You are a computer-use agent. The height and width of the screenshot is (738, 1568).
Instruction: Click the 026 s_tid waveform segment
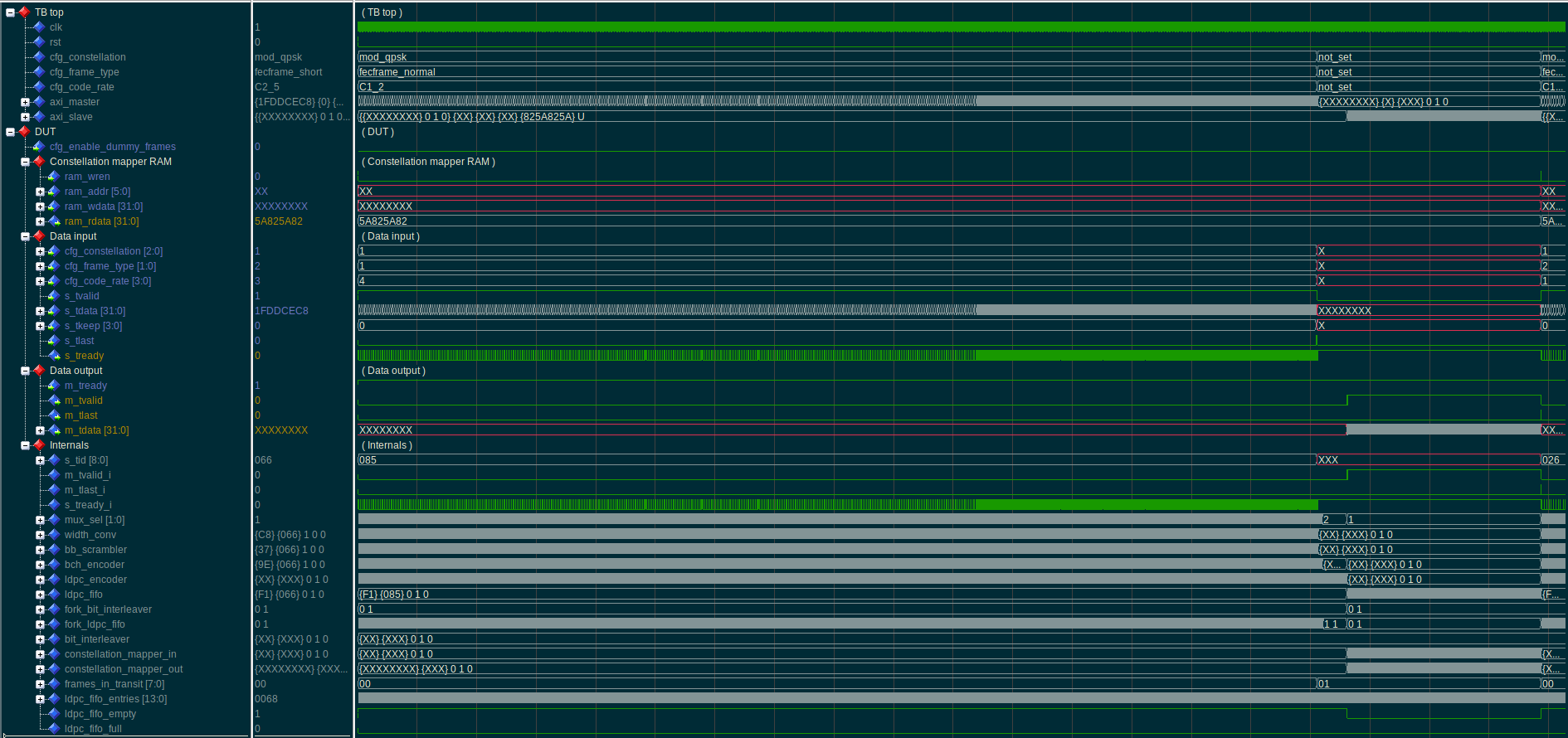[1552, 460]
